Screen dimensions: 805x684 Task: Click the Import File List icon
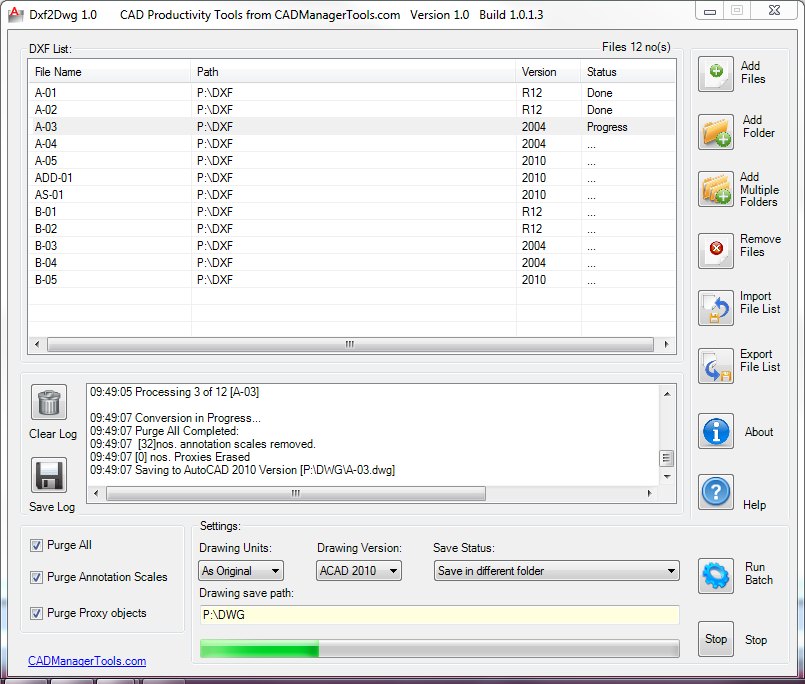click(x=716, y=308)
